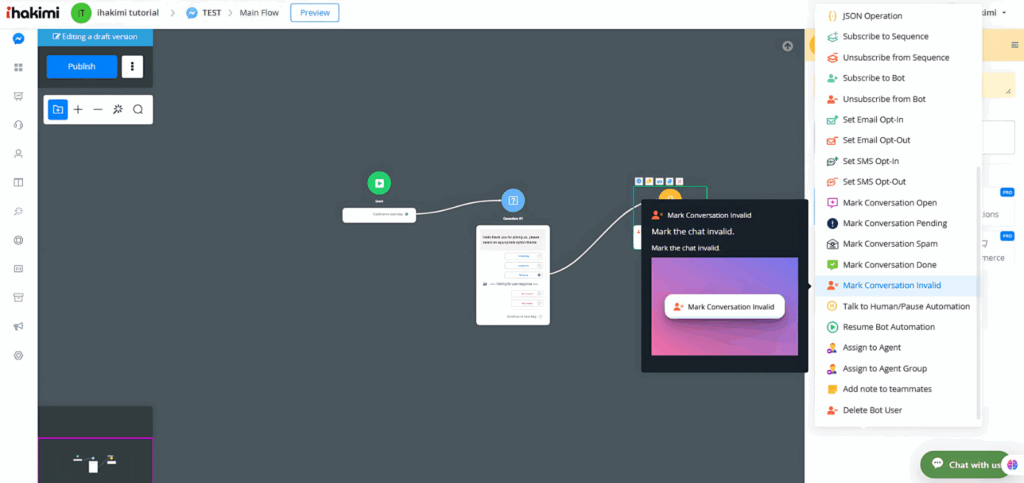
Task: Click the zoom in plus icon
Action: coord(78,109)
